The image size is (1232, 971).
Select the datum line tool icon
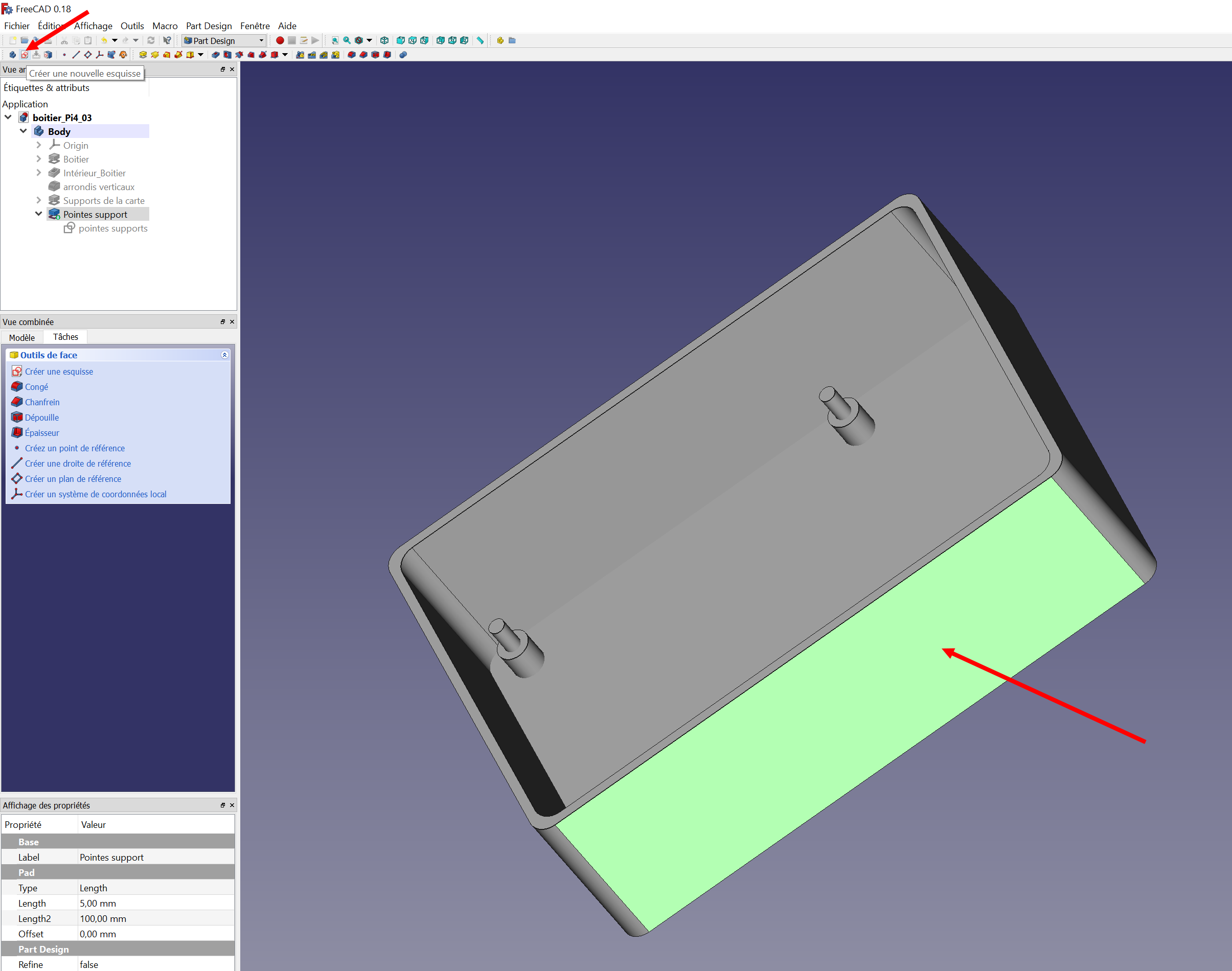[x=76, y=55]
